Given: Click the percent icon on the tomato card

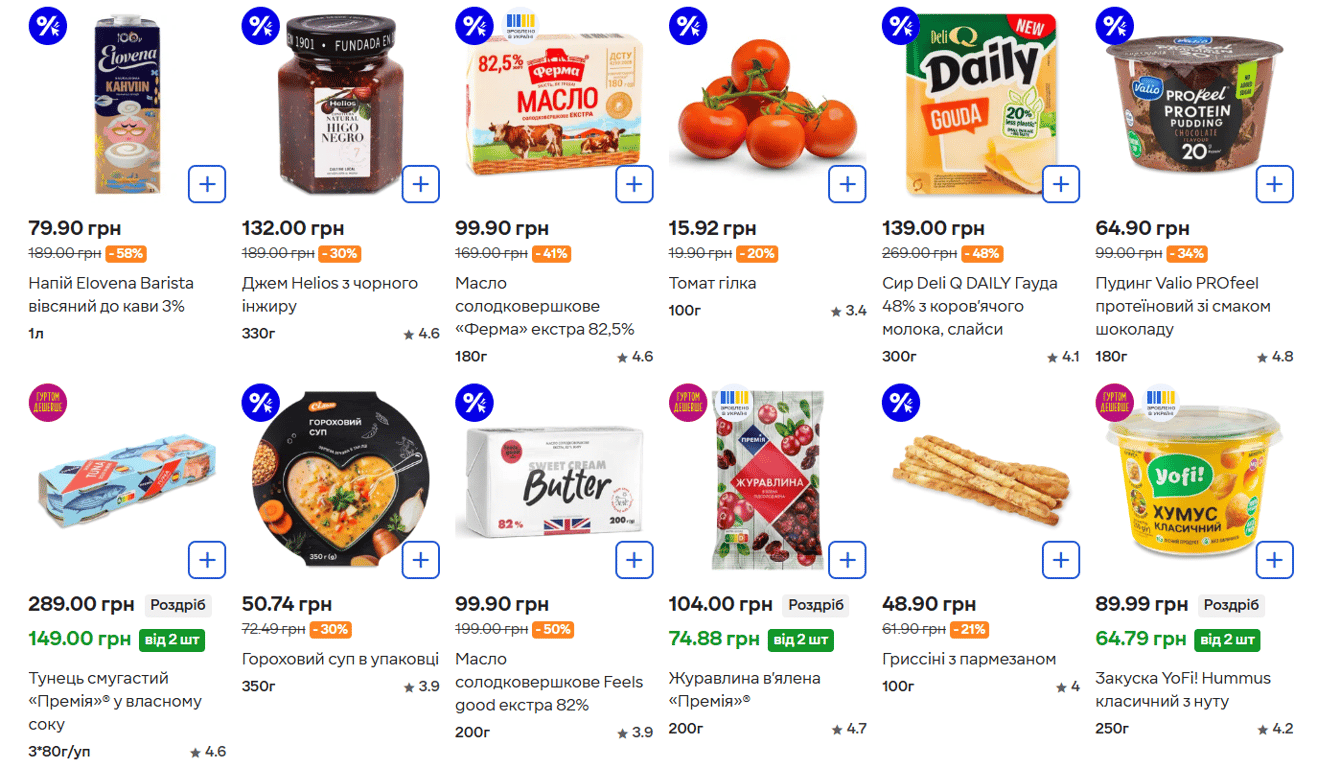Looking at the screenshot, I should 686,25.
